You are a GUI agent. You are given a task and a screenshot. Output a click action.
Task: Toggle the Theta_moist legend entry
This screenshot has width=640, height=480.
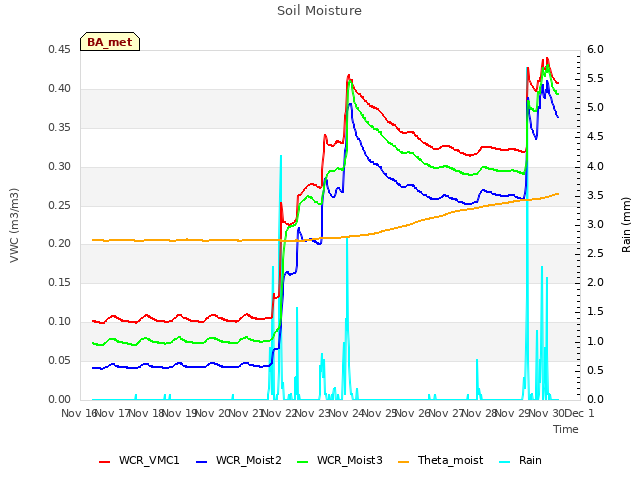pyautogui.click(x=440, y=460)
